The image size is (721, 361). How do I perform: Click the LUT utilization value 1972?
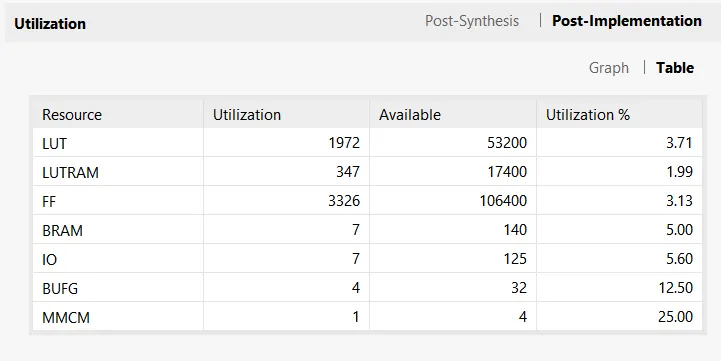tap(344, 143)
